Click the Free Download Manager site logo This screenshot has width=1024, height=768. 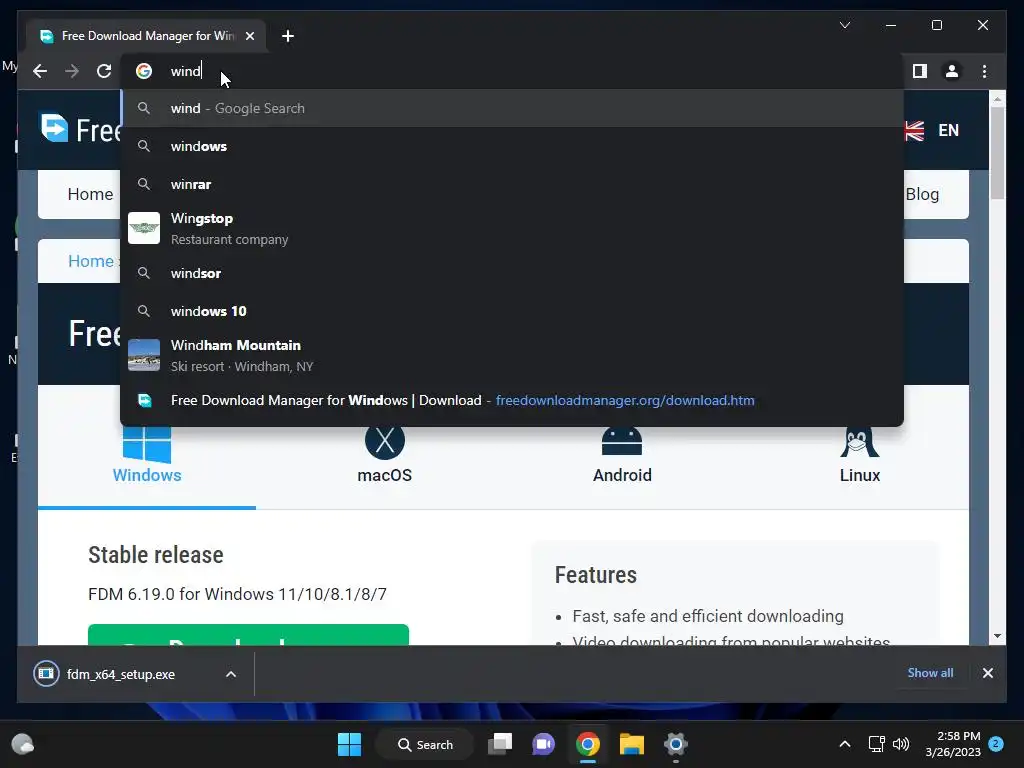tap(80, 129)
